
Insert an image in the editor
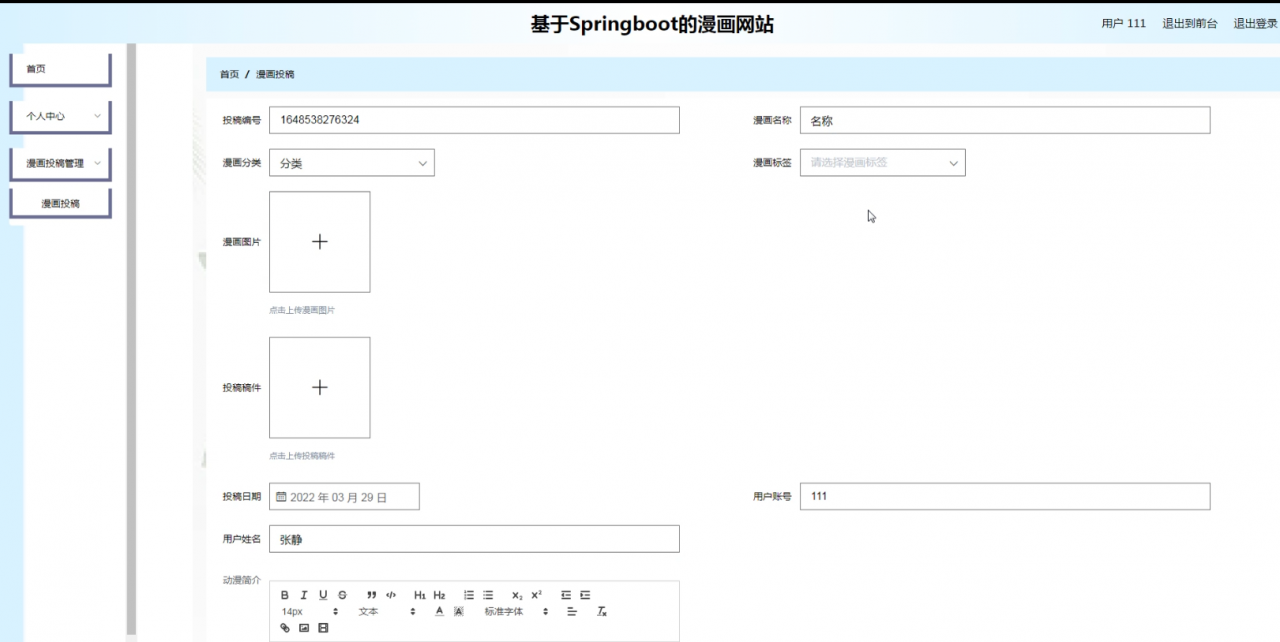point(304,628)
